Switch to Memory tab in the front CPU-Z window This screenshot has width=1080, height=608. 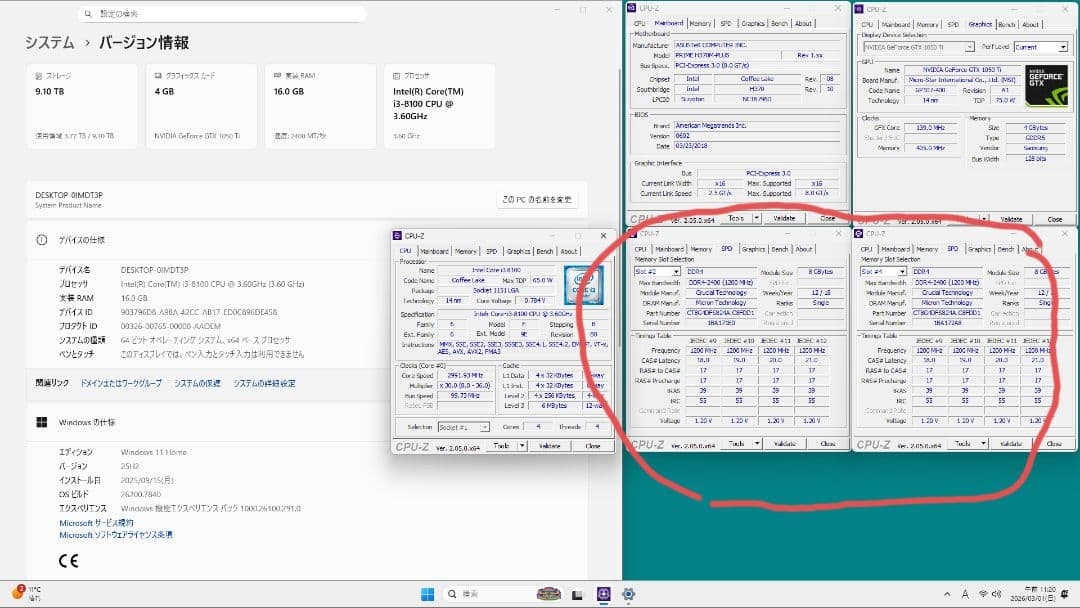click(x=466, y=251)
